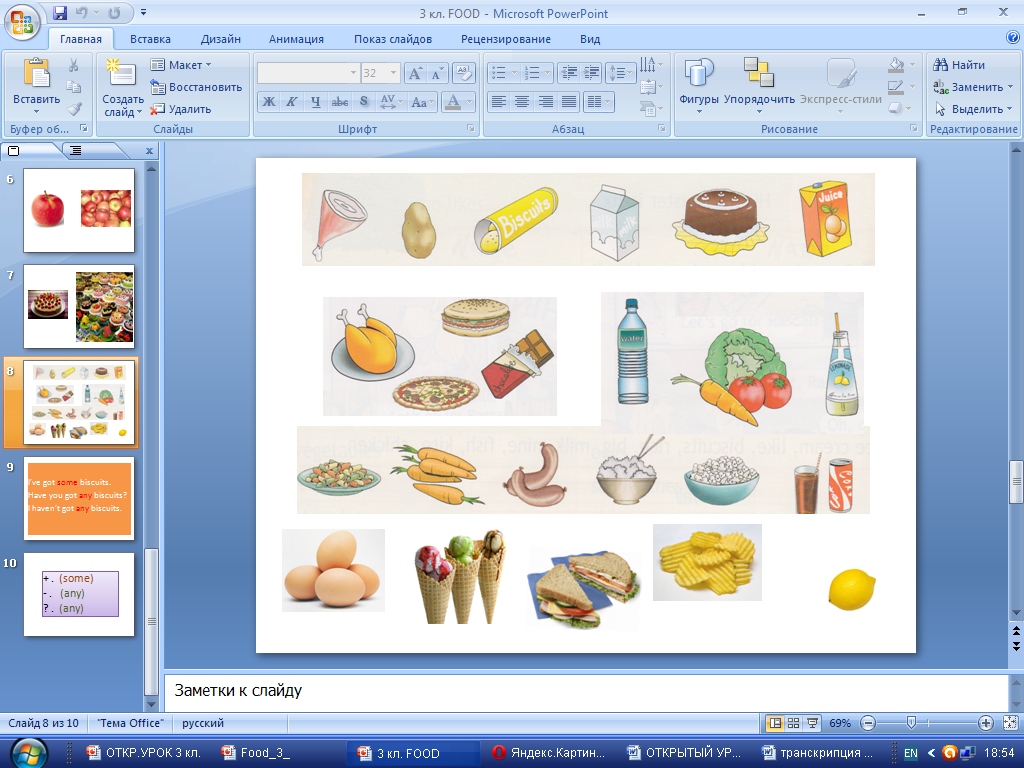Open the Вставка ribbon tab
The height and width of the screenshot is (768, 1024).
click(150, 39)
